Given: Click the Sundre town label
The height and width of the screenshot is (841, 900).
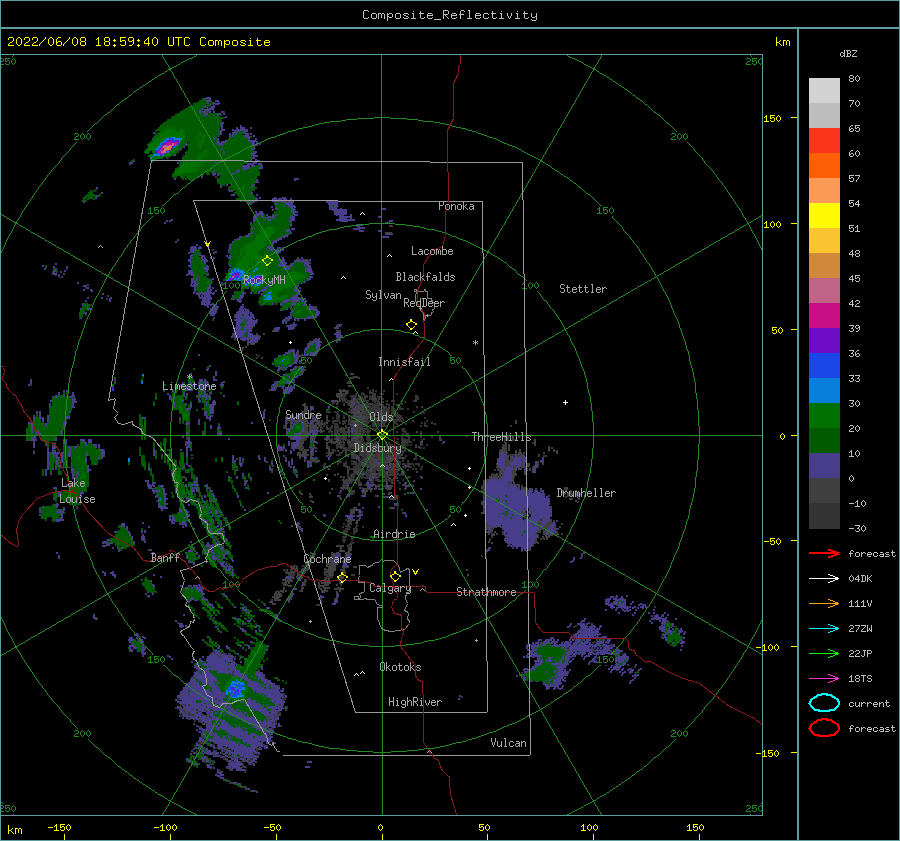Looking at the screenshot, I should tap(303, 414).
